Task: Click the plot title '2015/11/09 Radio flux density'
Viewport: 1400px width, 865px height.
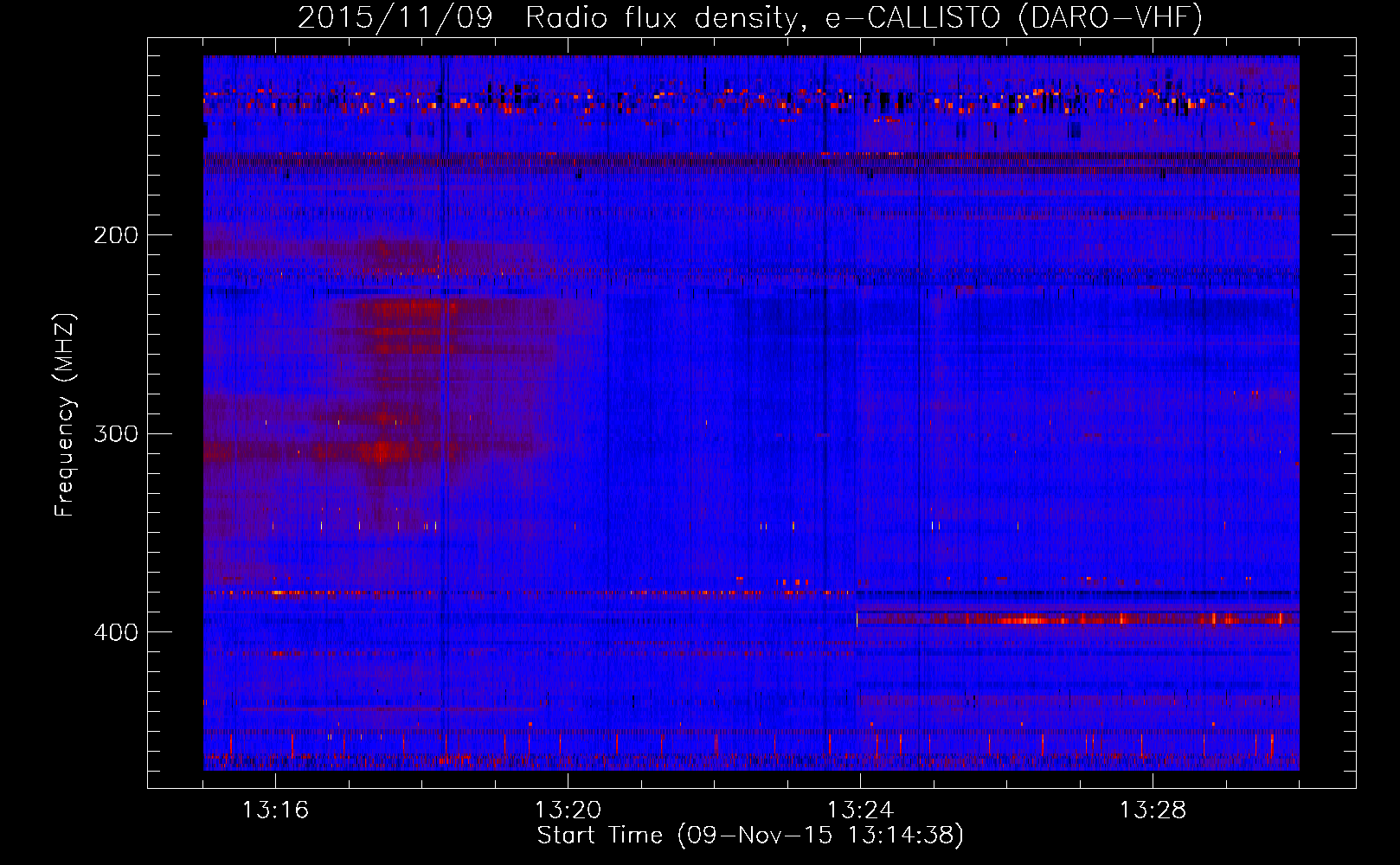Action: click(x=750, y=17)
